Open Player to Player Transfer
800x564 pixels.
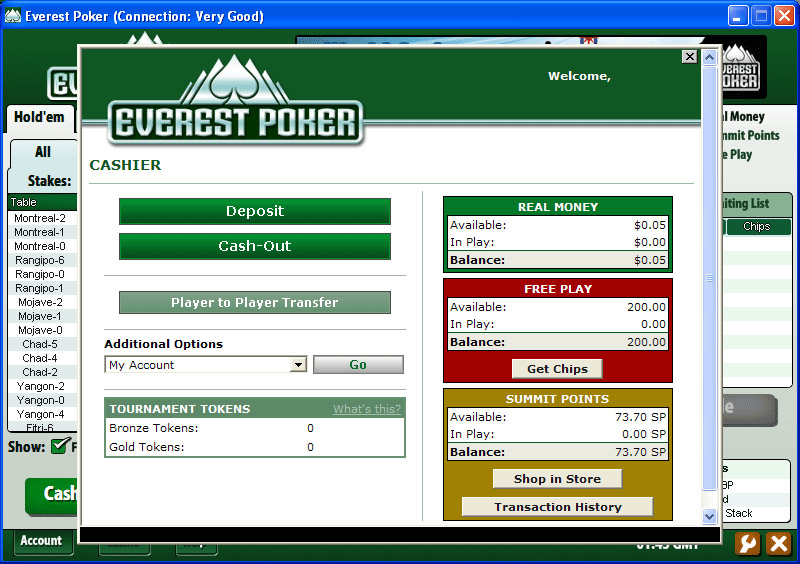point(255,303)
